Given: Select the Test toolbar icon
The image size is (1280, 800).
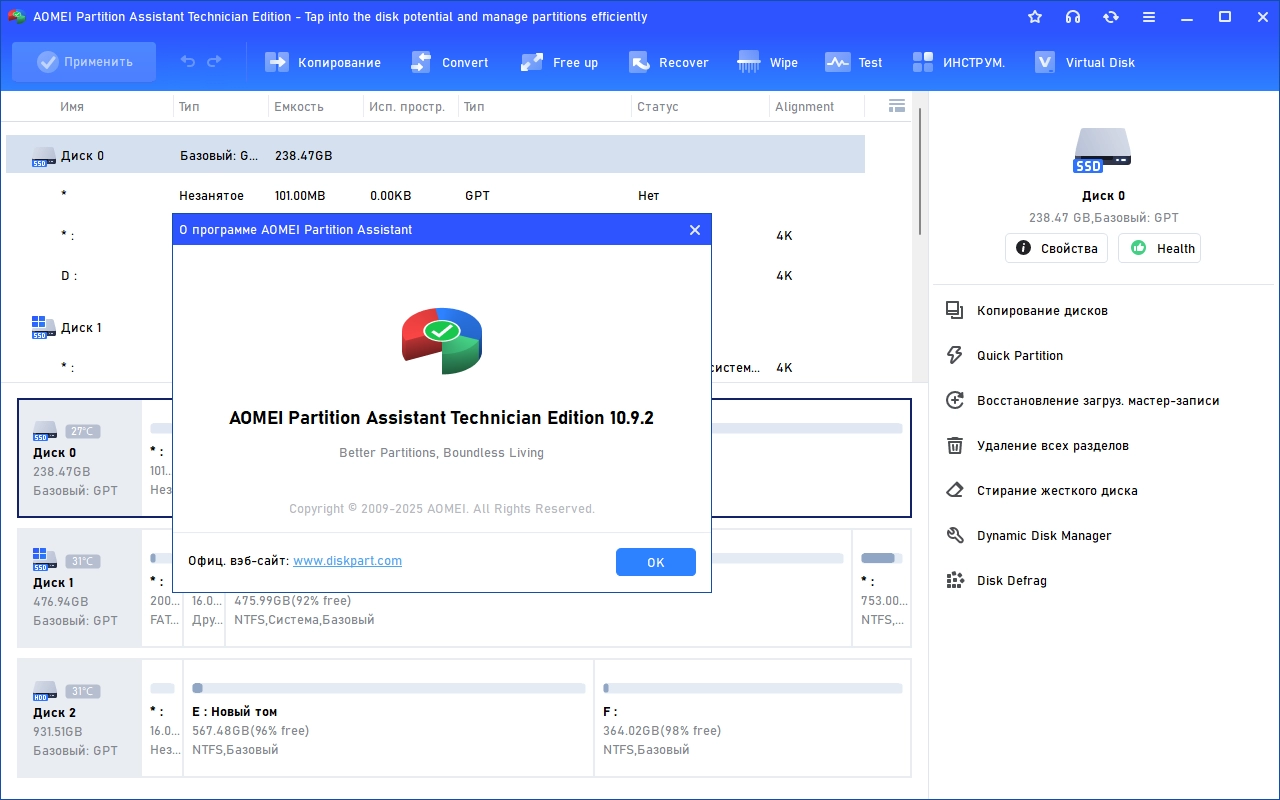Looking at the screenshot, I should (837, 62).
